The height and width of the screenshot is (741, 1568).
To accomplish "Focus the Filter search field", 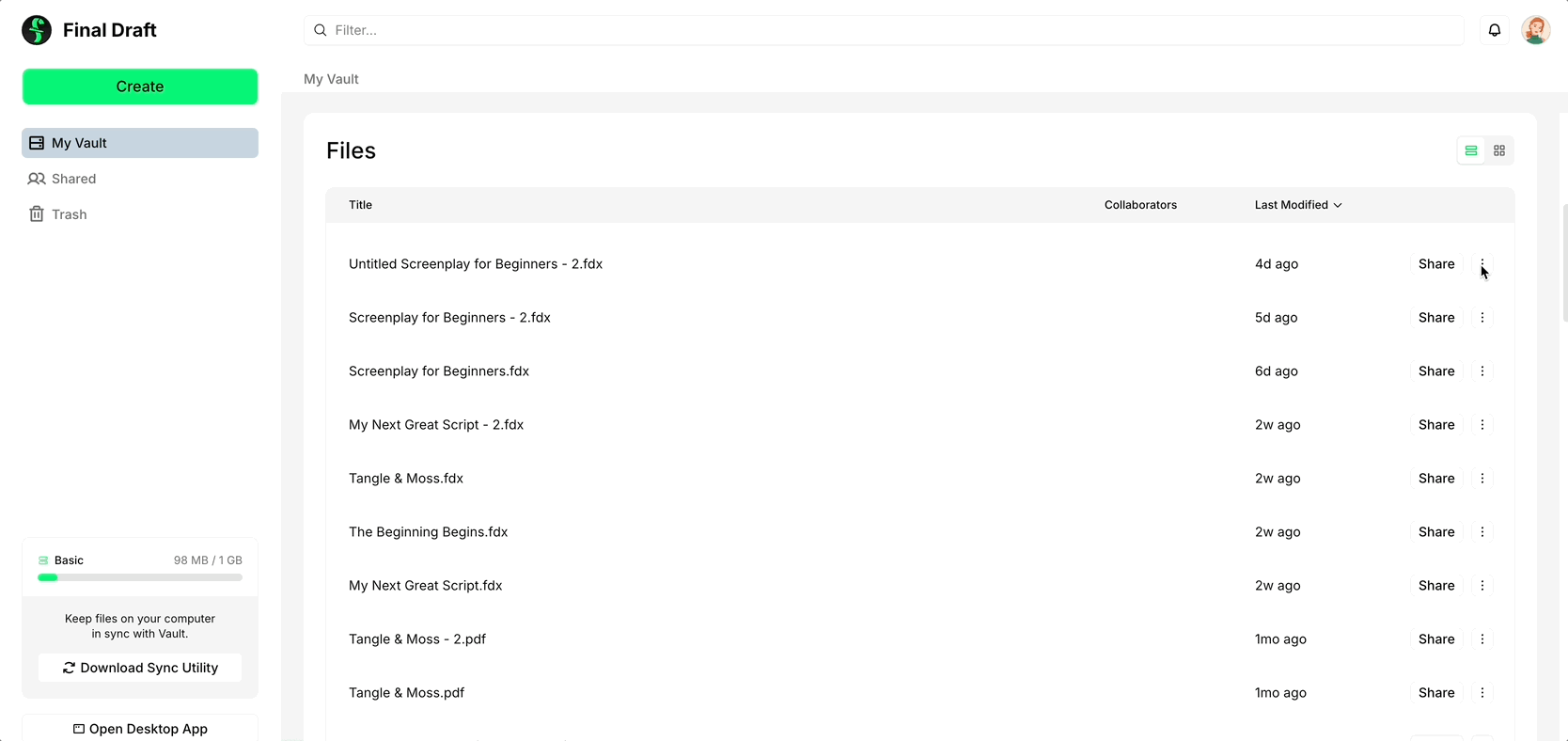I will click(884, 30).
